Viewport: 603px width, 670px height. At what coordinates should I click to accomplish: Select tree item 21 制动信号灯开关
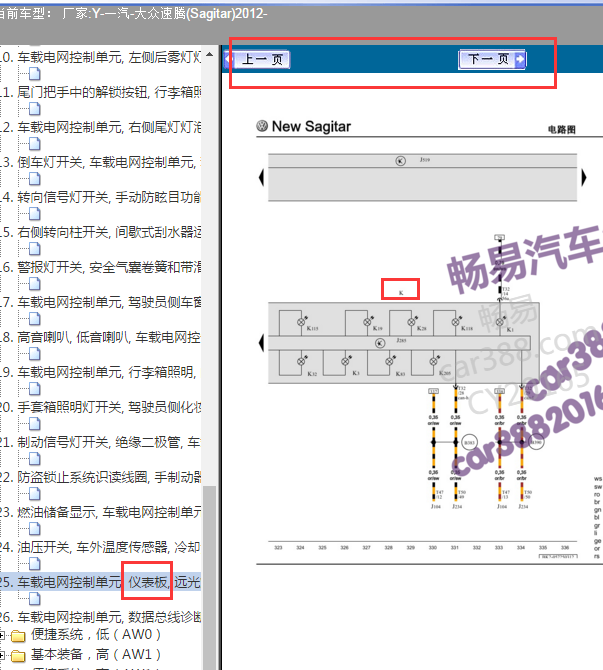tap(100, 442)
